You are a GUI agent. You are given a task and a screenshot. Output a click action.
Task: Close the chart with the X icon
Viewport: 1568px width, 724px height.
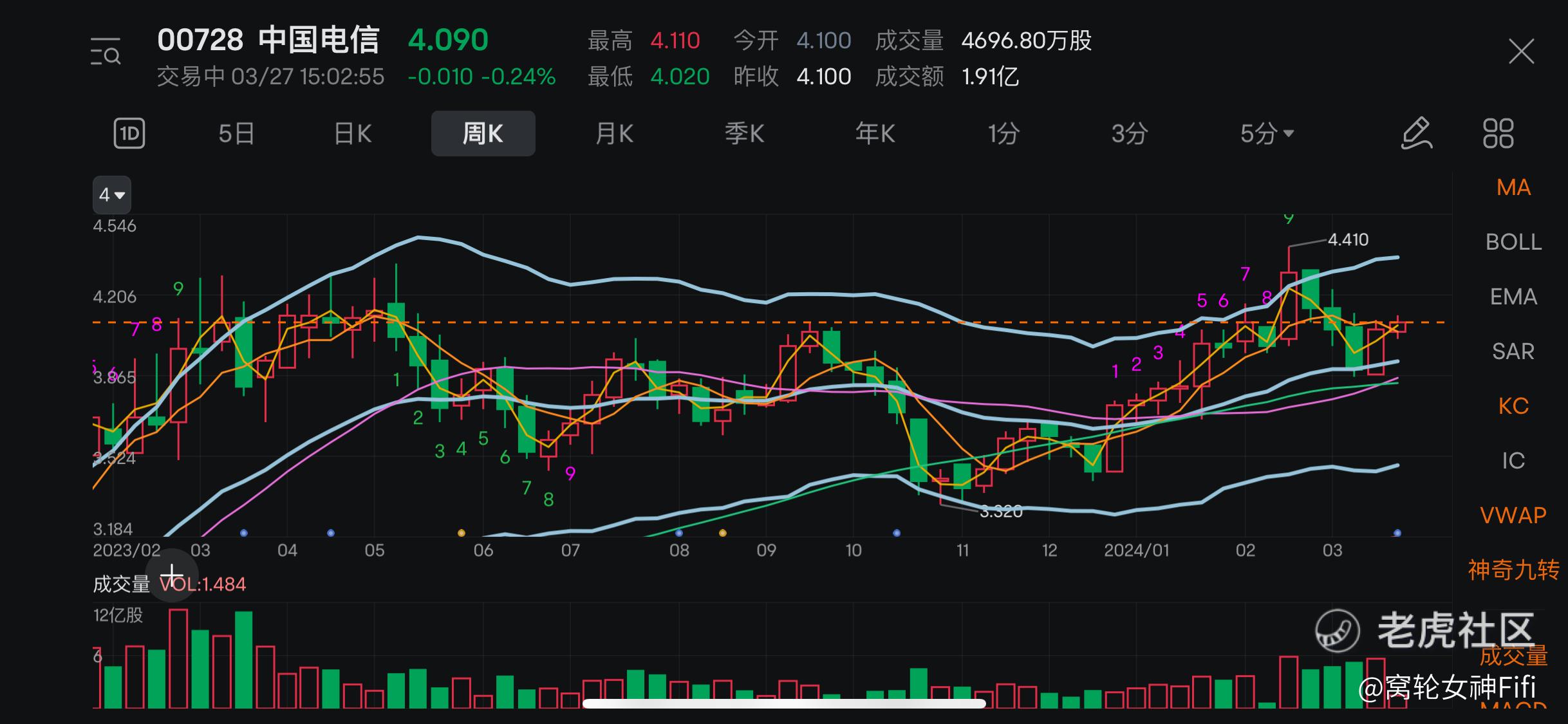[1521, 52]
